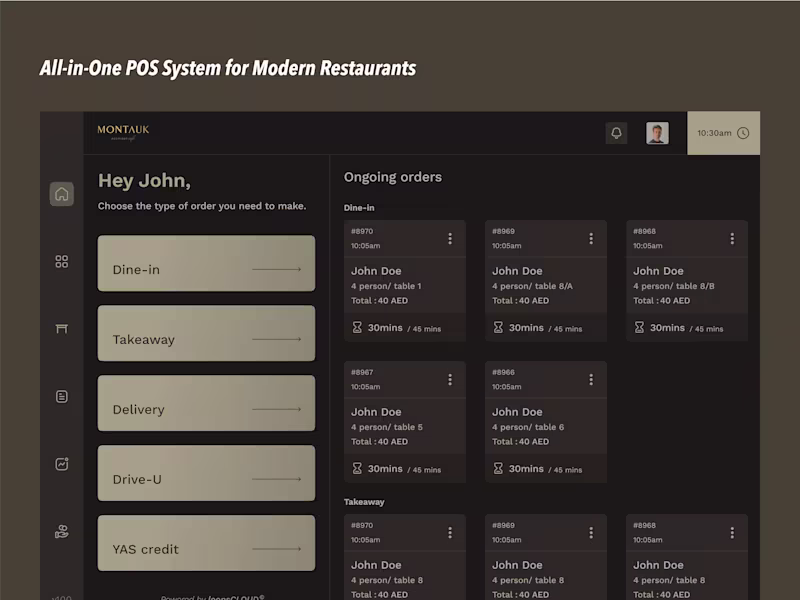Image resolution: width=800 pixels, height=600 pixels.
Task: Select '4 person/ table 8/B' text
Action: point(673,286)
